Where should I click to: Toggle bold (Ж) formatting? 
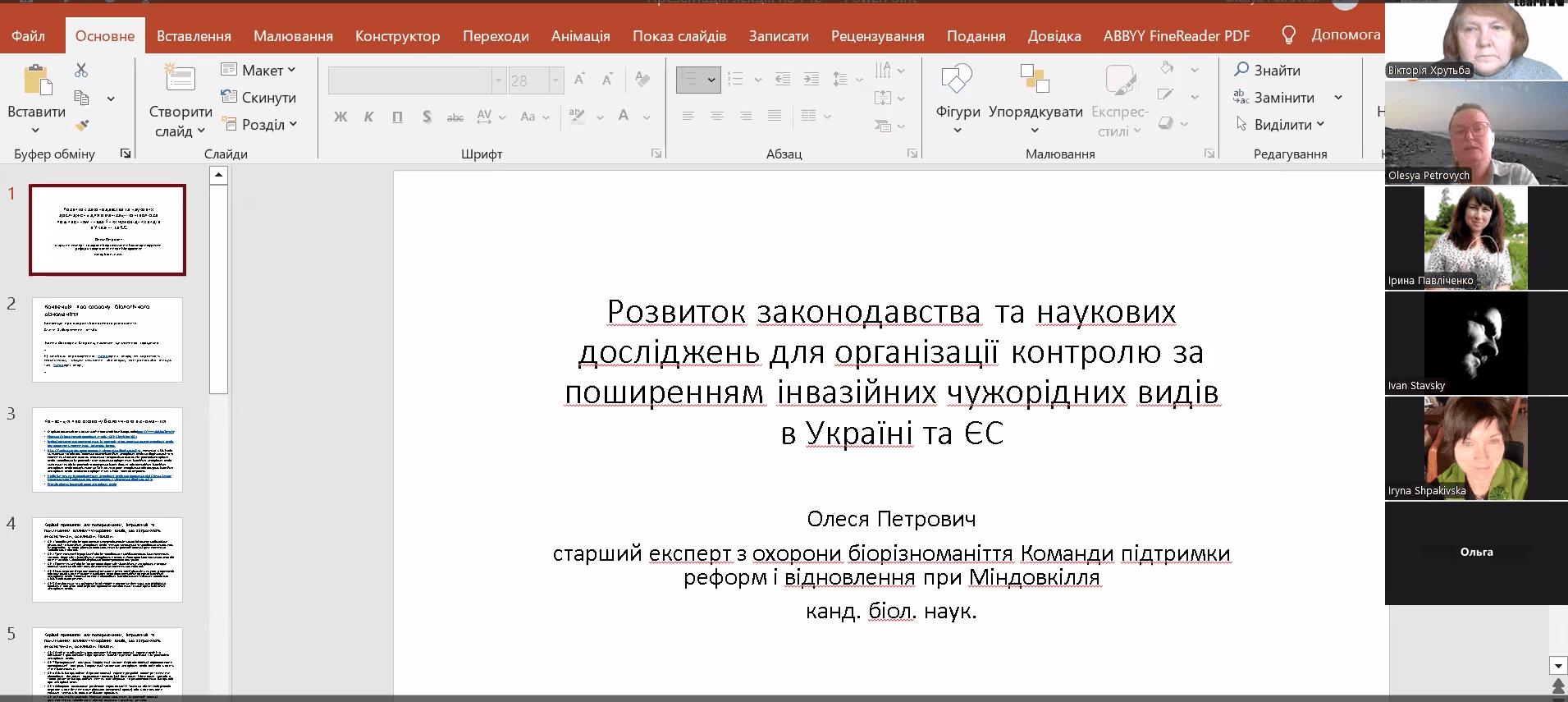click(341, 117)
